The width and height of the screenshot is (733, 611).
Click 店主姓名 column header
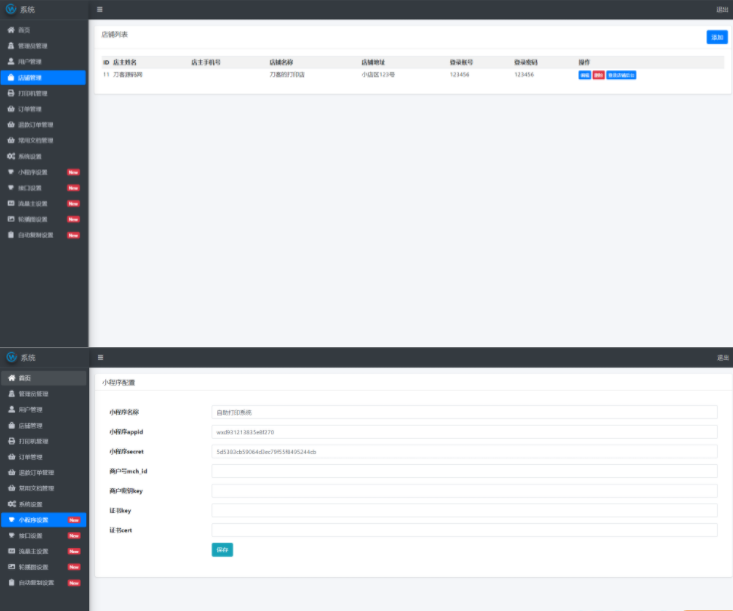tap(124, 62)
